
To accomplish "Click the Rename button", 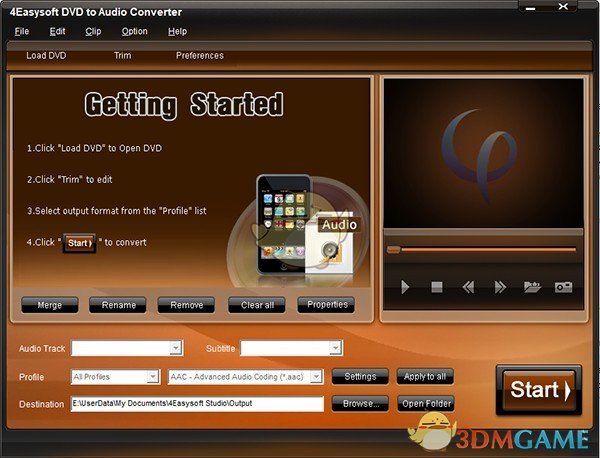I will coord(118,305).
